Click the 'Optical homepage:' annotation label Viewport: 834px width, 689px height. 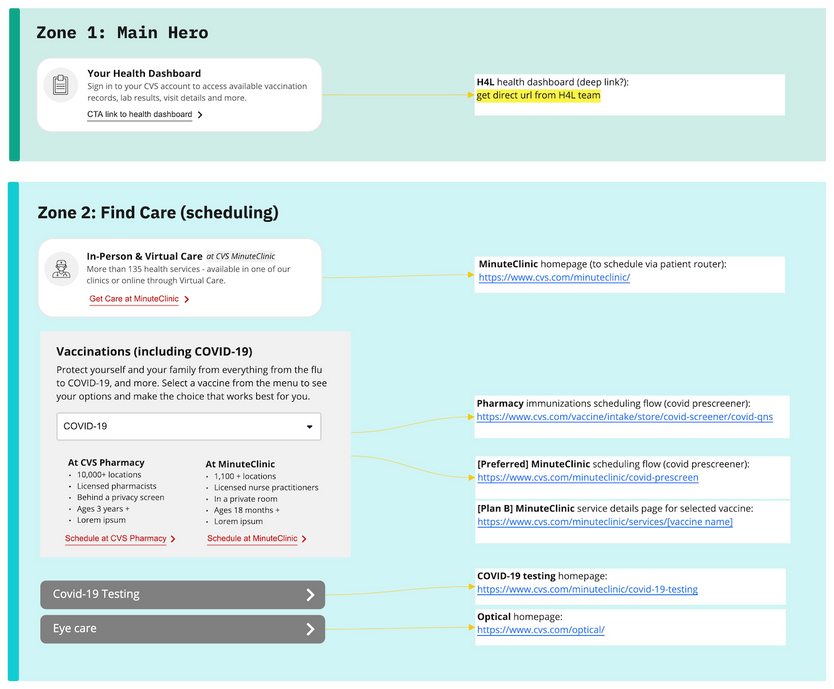(520, 617)
